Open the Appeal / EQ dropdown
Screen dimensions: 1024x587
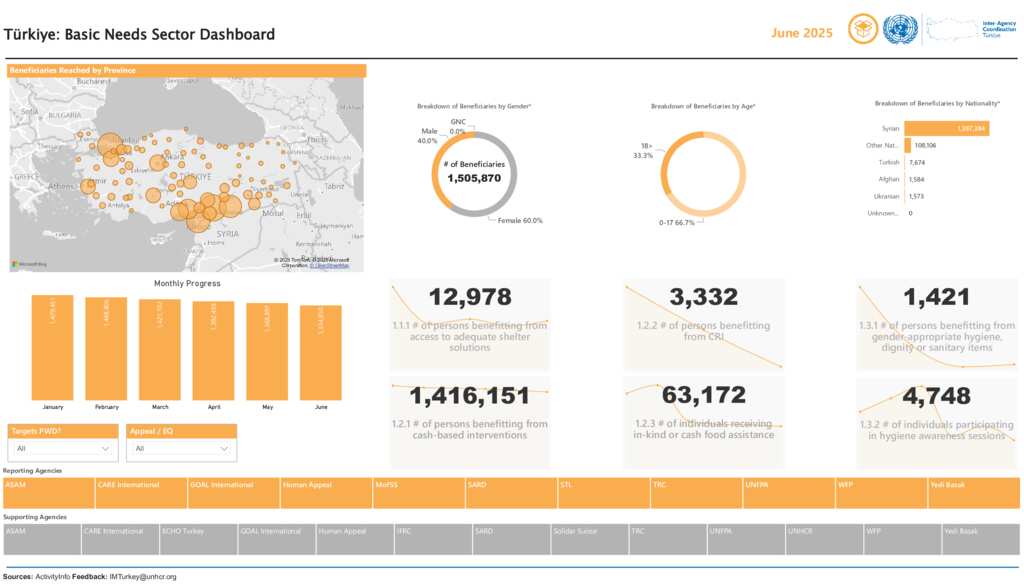(x=182, y=450)
